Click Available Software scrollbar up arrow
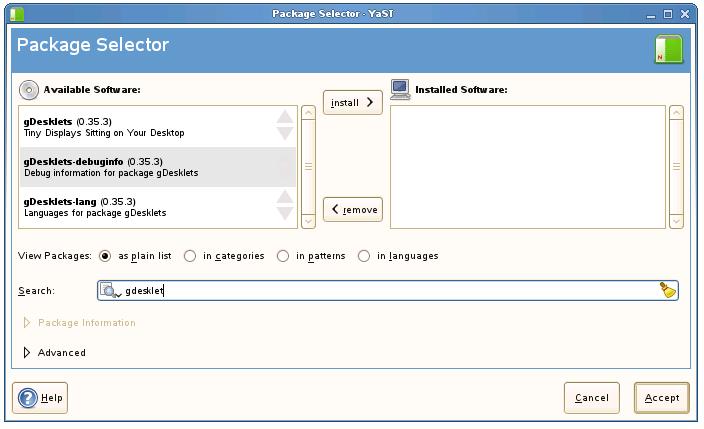Image resolution: width=704 pixels, height=429 pixels. (x=308, y=113)
